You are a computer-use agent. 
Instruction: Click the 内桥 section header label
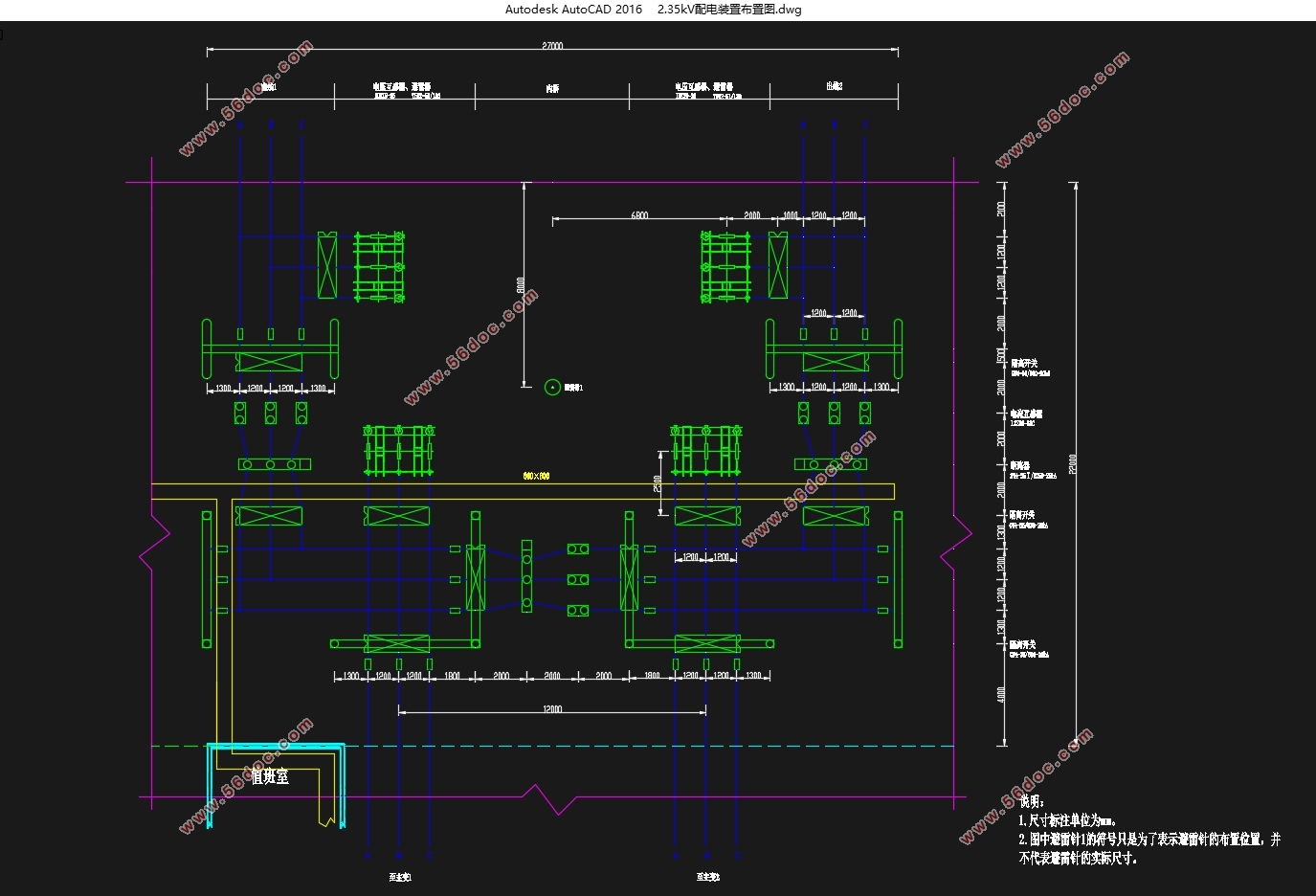(552, 88)
